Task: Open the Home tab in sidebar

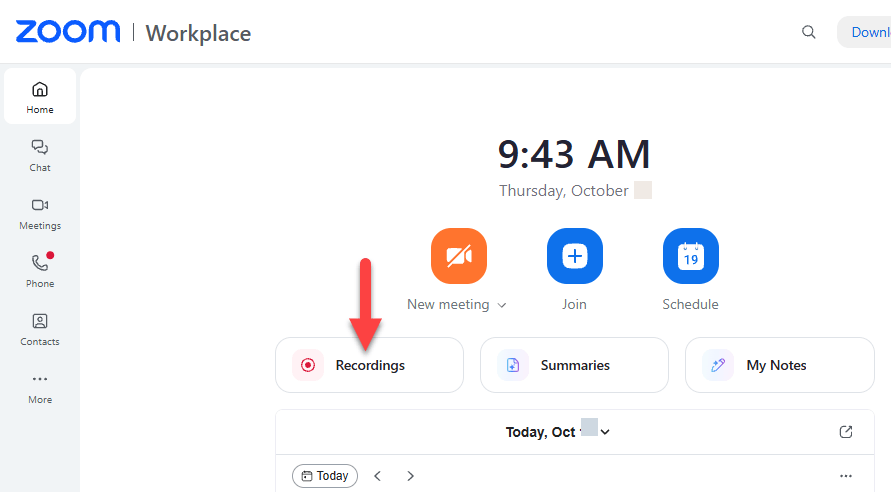Action: pyautogui.click(x=40, y=97)
